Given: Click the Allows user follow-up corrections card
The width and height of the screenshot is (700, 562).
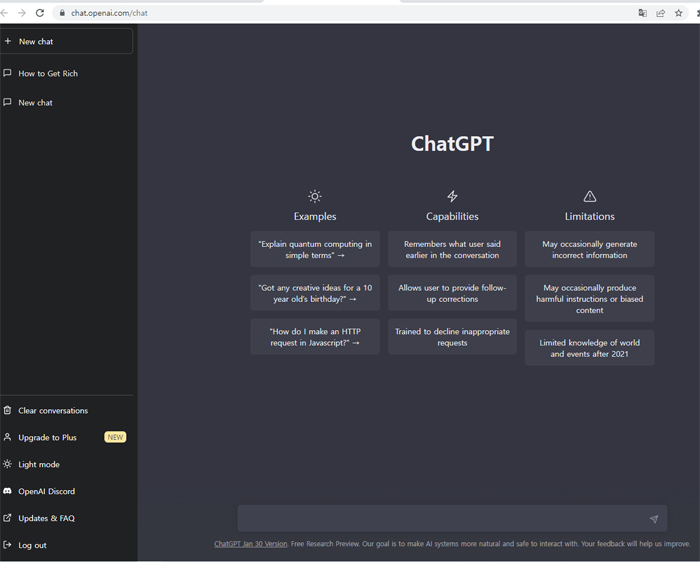Looking at the screenshot, I should click(x=452, y=293).
